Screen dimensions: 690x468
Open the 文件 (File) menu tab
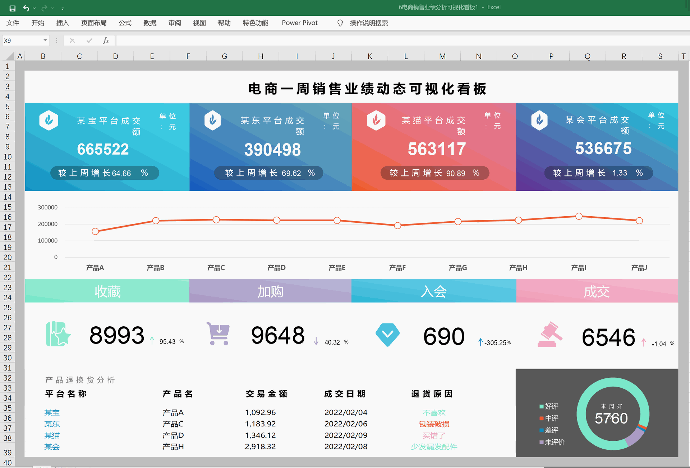[12, 21]
